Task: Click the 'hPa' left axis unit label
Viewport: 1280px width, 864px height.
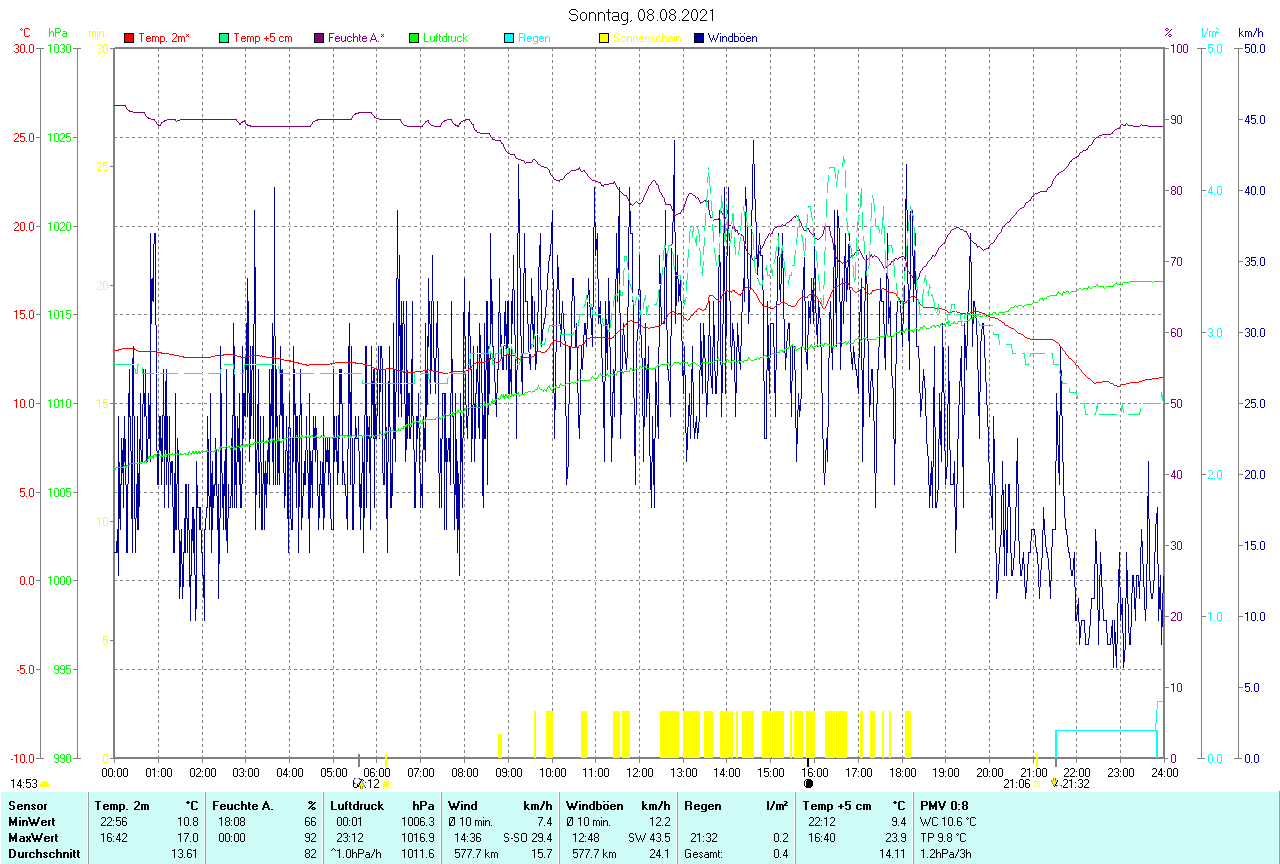Action: click(58, 33)
